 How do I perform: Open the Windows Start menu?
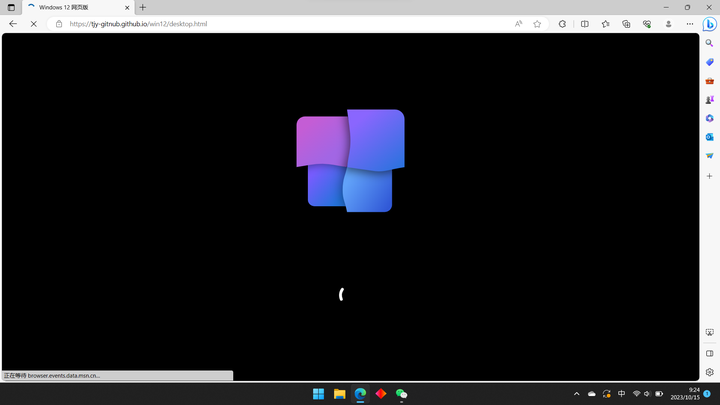318,394
